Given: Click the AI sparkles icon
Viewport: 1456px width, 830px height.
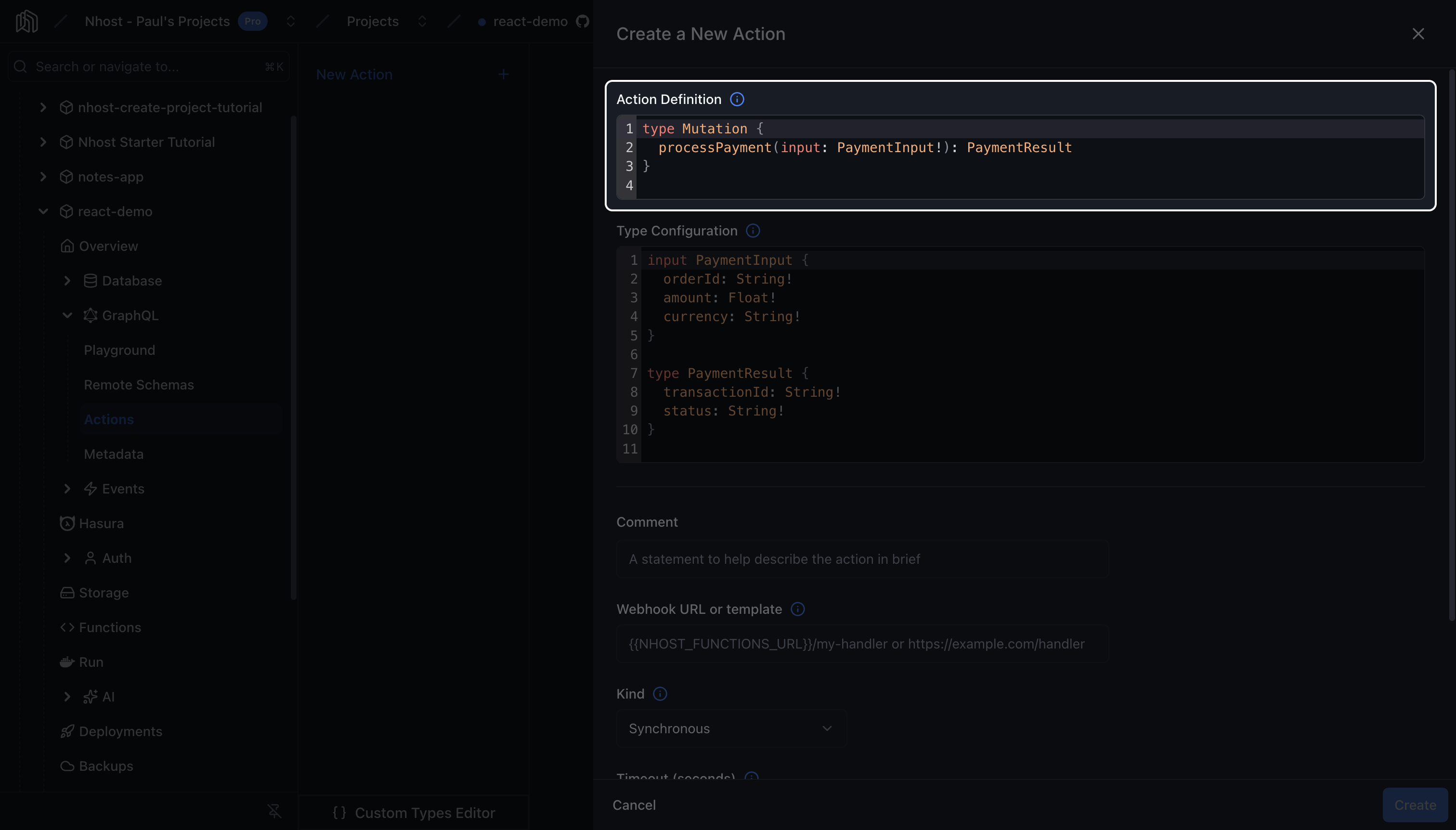Looking at the screenshot, I should pyautogui.click(x=90, y=697).
